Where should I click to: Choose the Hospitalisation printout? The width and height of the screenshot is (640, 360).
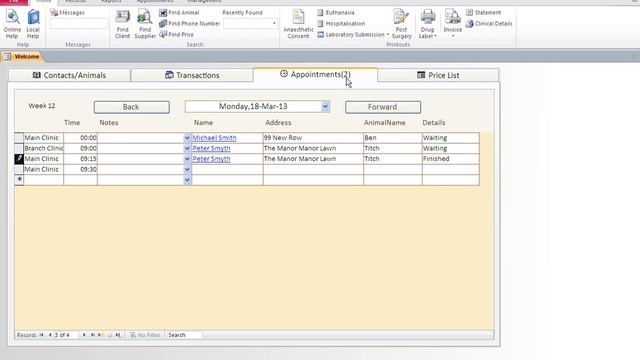341,24
